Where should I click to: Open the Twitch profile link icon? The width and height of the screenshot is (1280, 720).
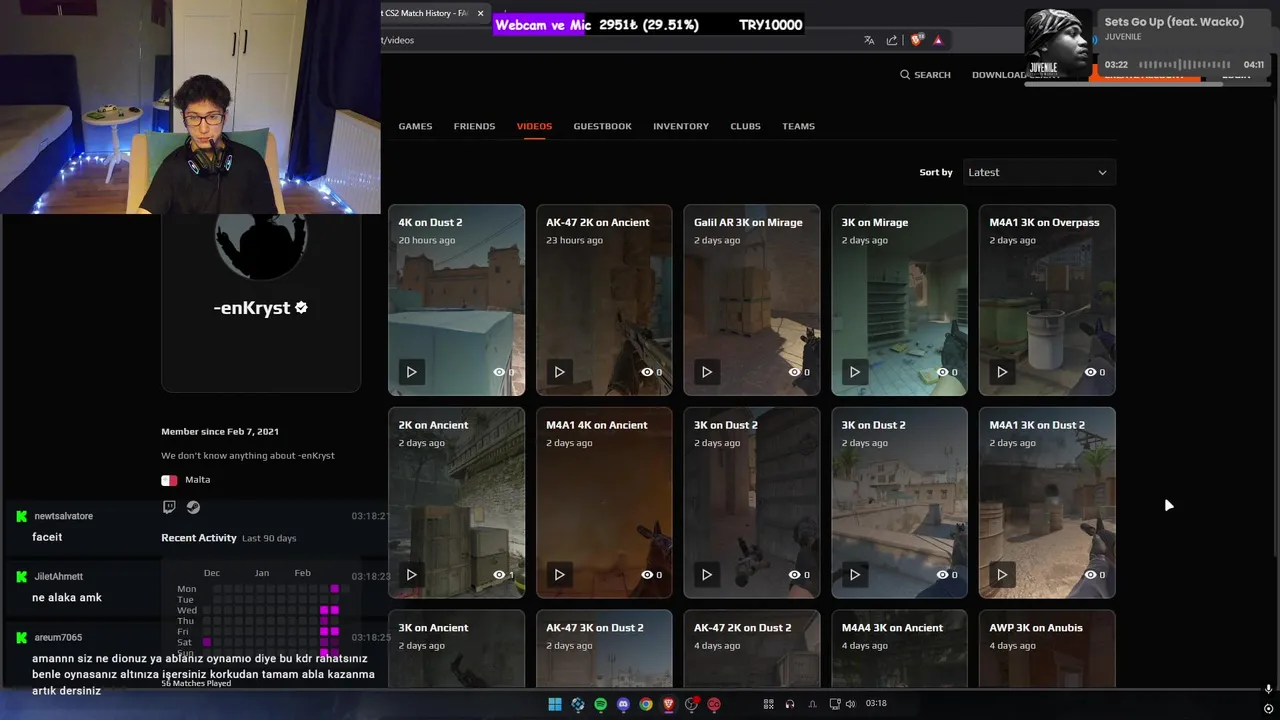pos(169,507)
